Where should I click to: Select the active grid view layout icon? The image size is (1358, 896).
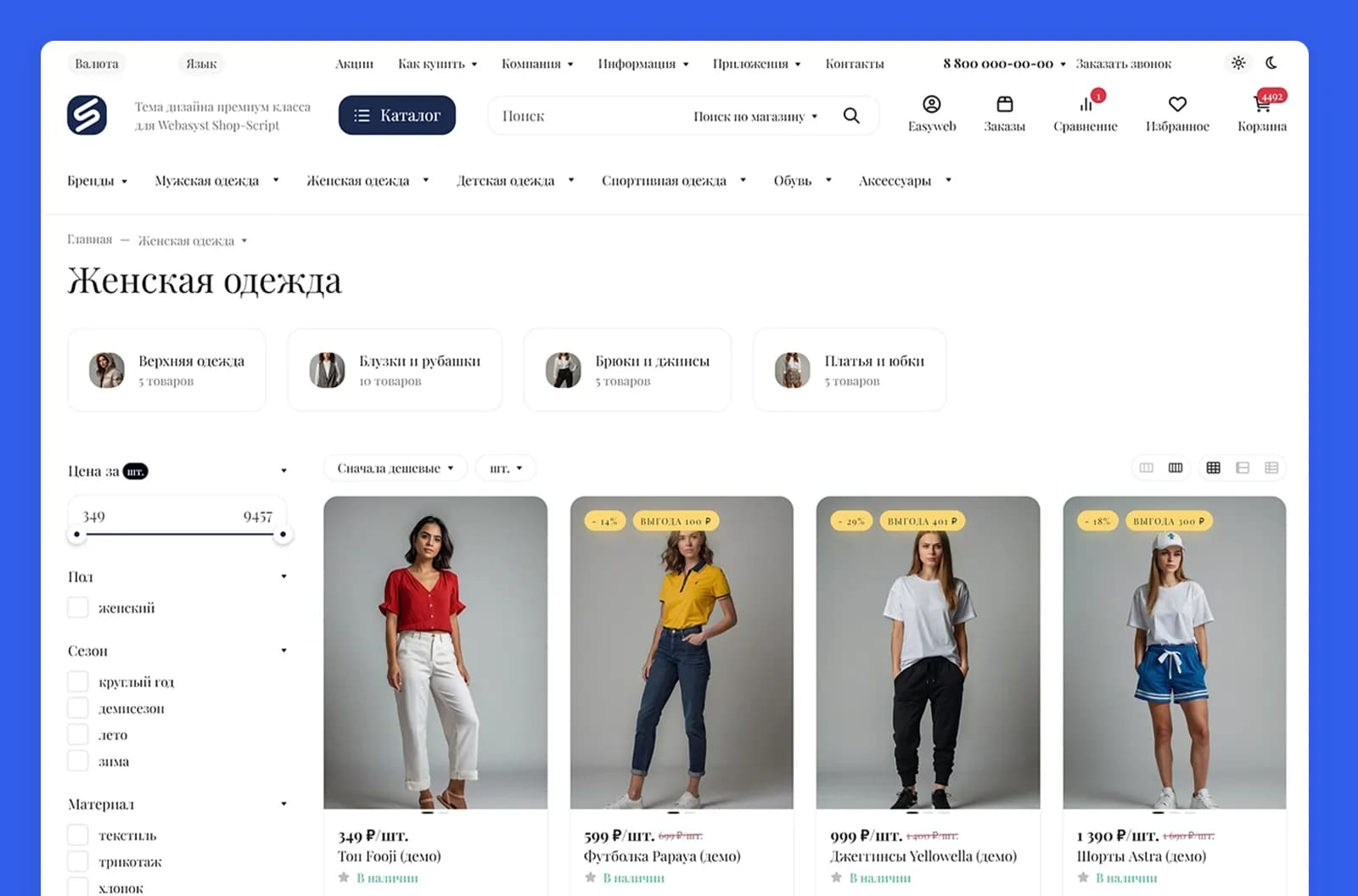pos(1213,468)
